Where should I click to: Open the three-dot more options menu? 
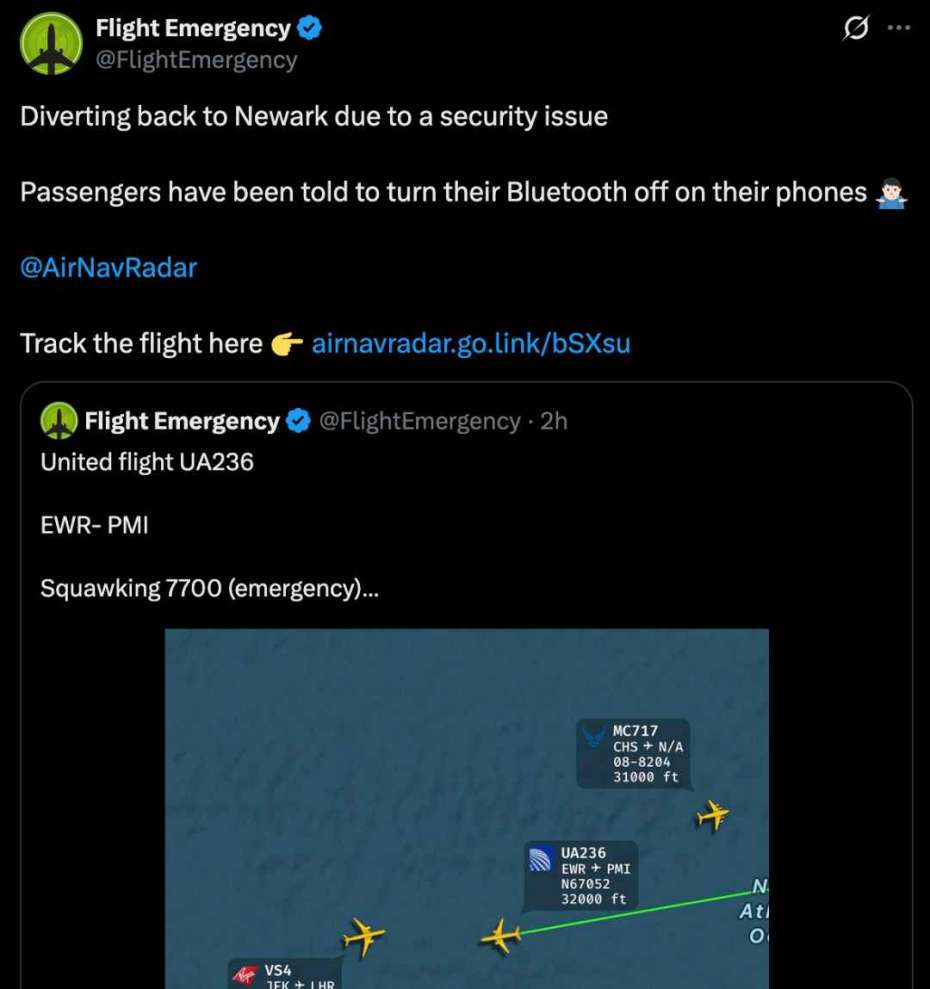click(x=899, y=28)
